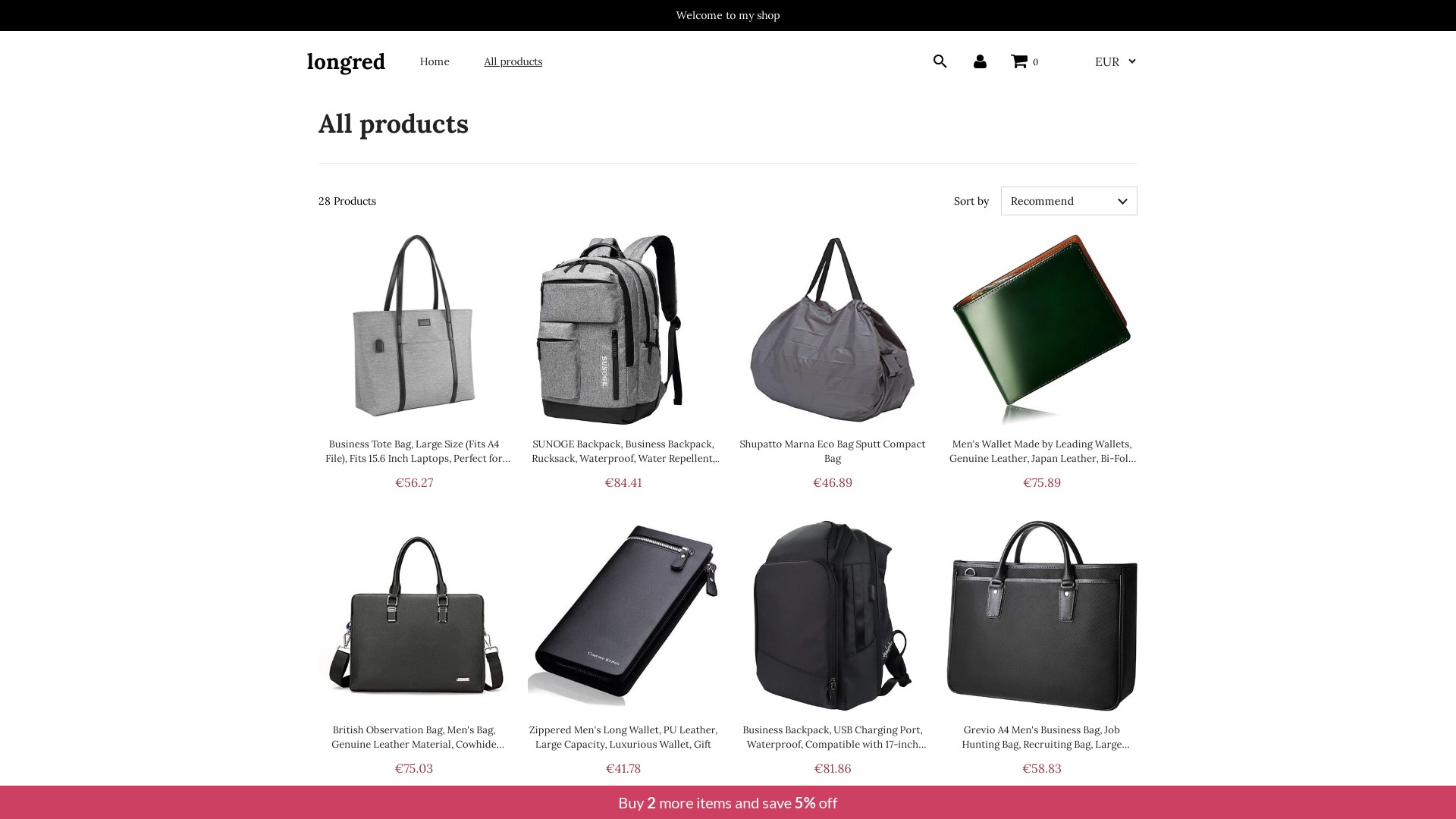This screenshot has height=819, width=1456.
Task: Open the user account icon
Action: tap(980, 61)
